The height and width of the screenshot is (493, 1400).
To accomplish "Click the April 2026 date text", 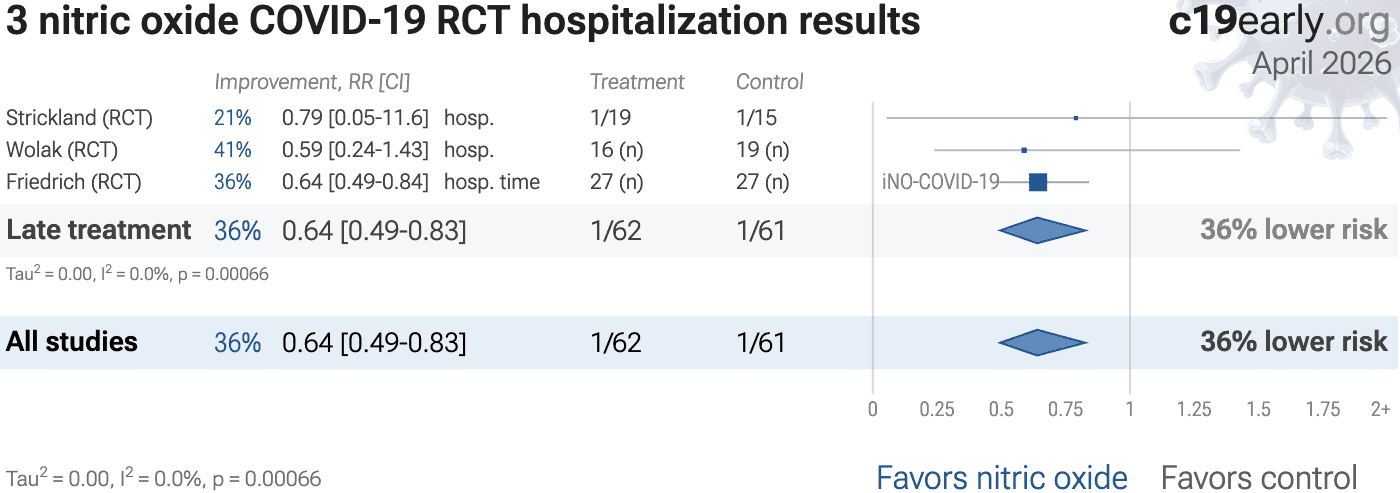I will (x=1321, y=63).
